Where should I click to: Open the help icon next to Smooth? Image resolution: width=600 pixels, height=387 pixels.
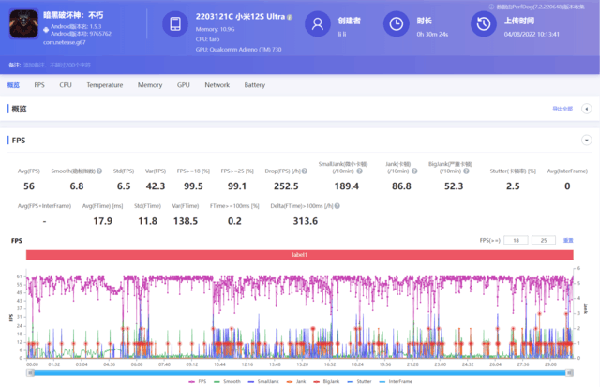[99, 171]
